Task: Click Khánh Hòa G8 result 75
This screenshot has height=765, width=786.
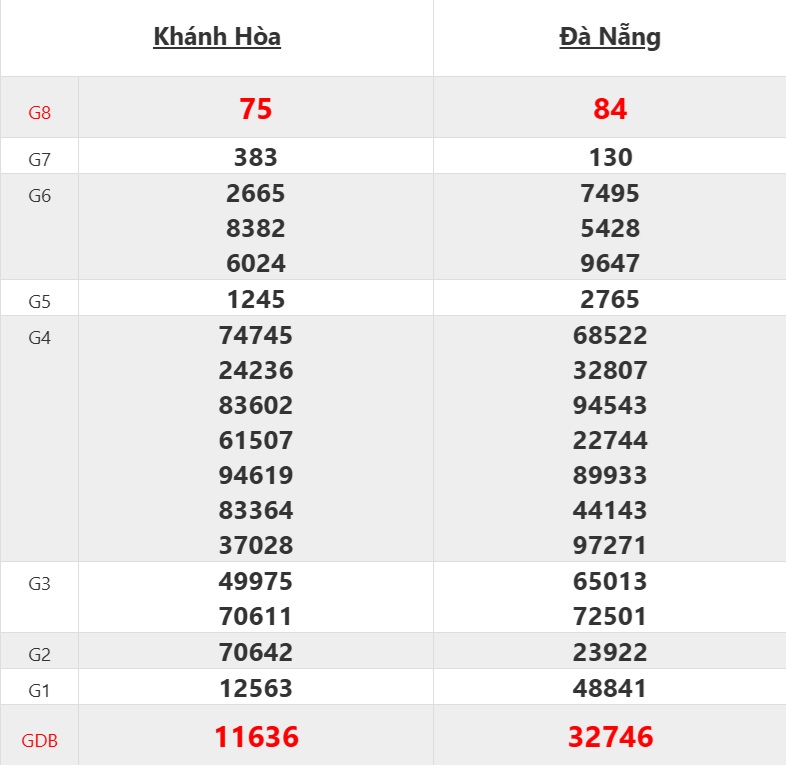Action: point(256,109)
